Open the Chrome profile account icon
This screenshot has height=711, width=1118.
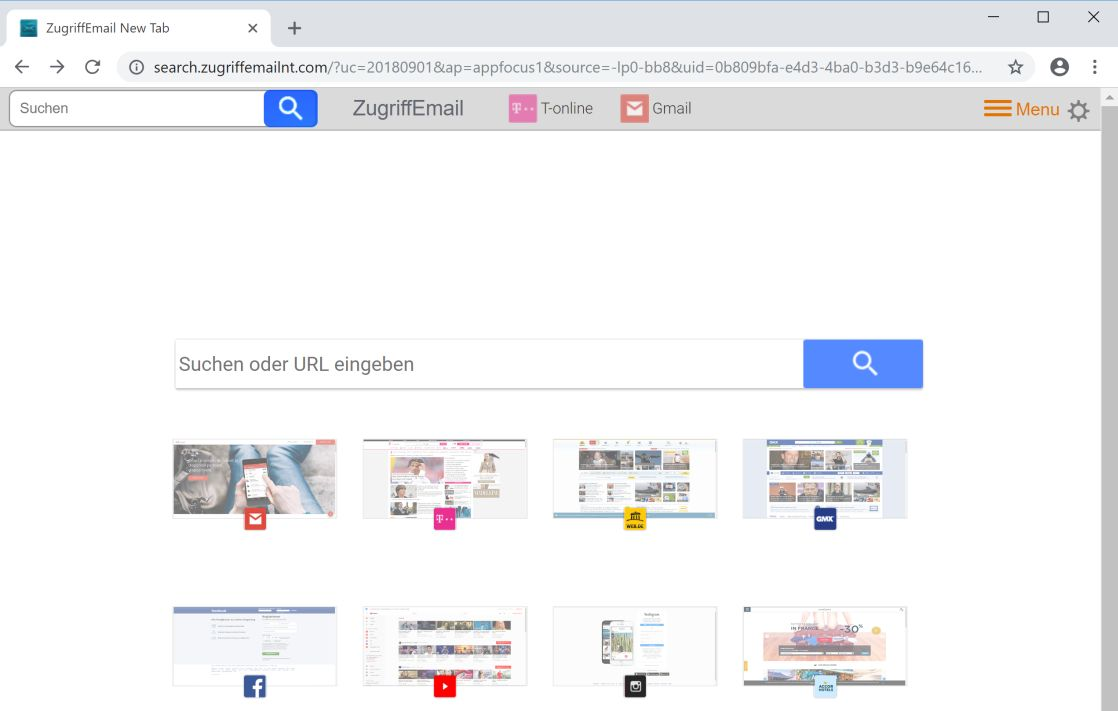coord(1060,67)
